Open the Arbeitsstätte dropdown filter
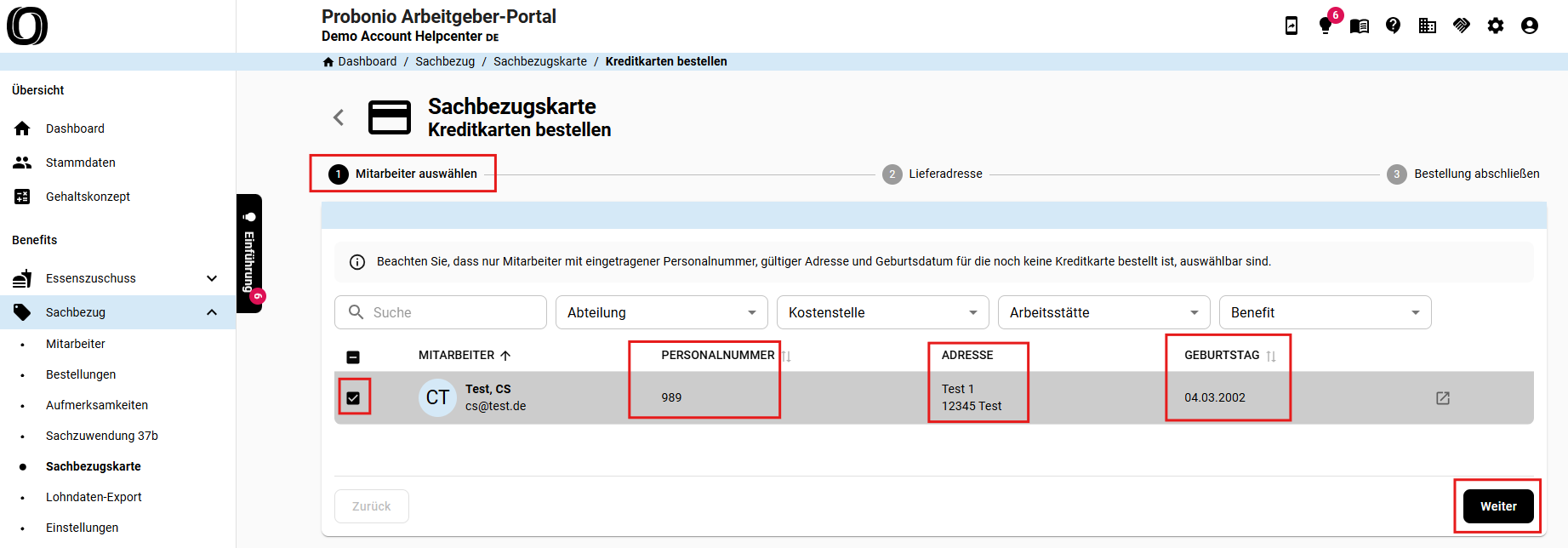Viewport: 1568px width, 548px height. click(1104, 312)
